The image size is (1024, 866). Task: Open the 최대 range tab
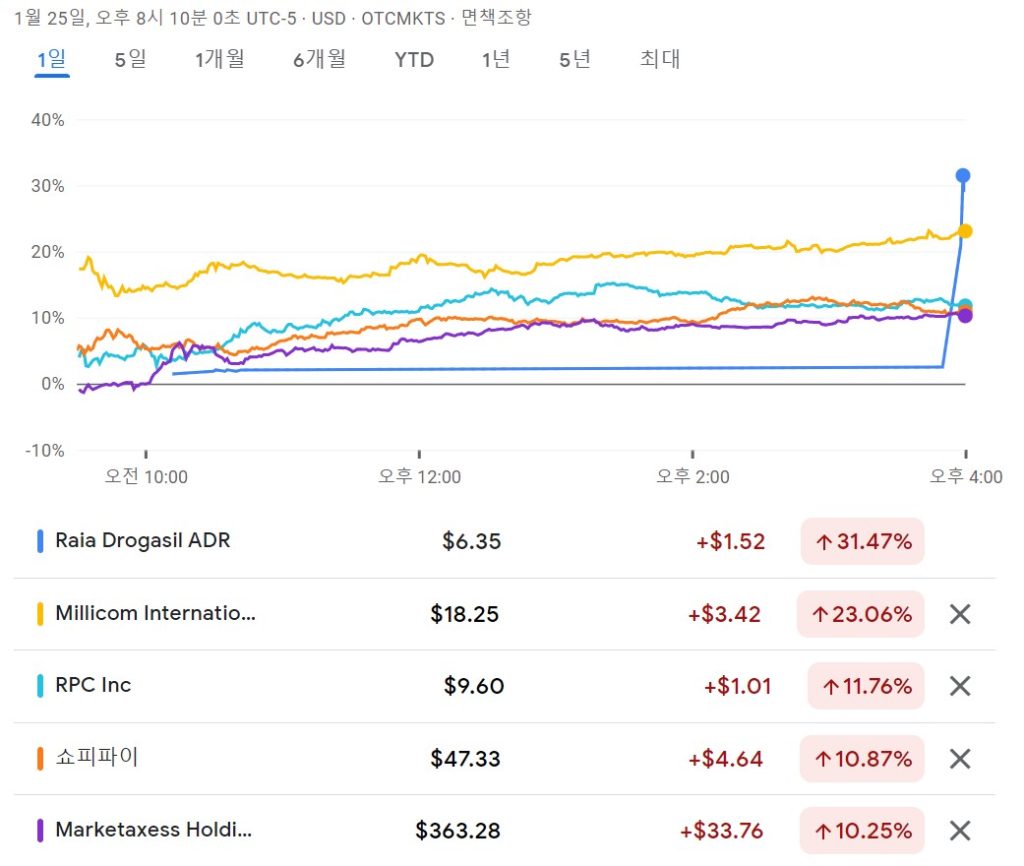(660, 59)
